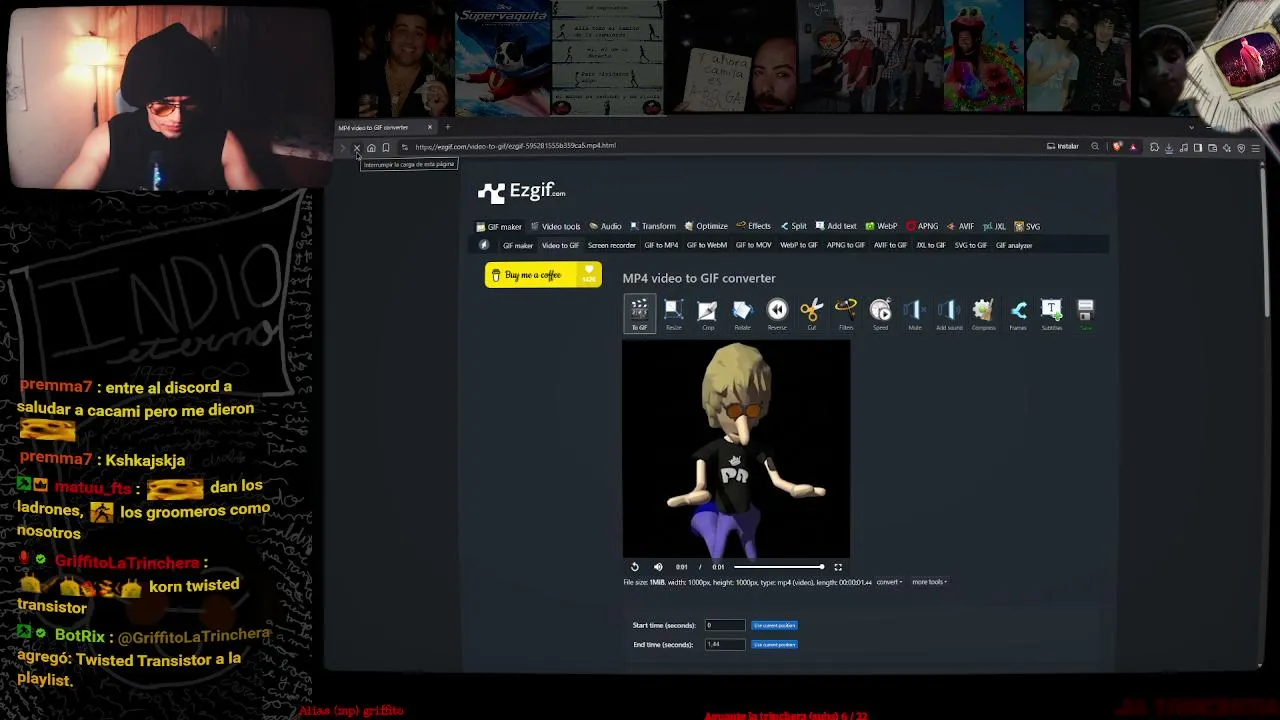Go to the GIF to MOV link

[x=754, y=245]
